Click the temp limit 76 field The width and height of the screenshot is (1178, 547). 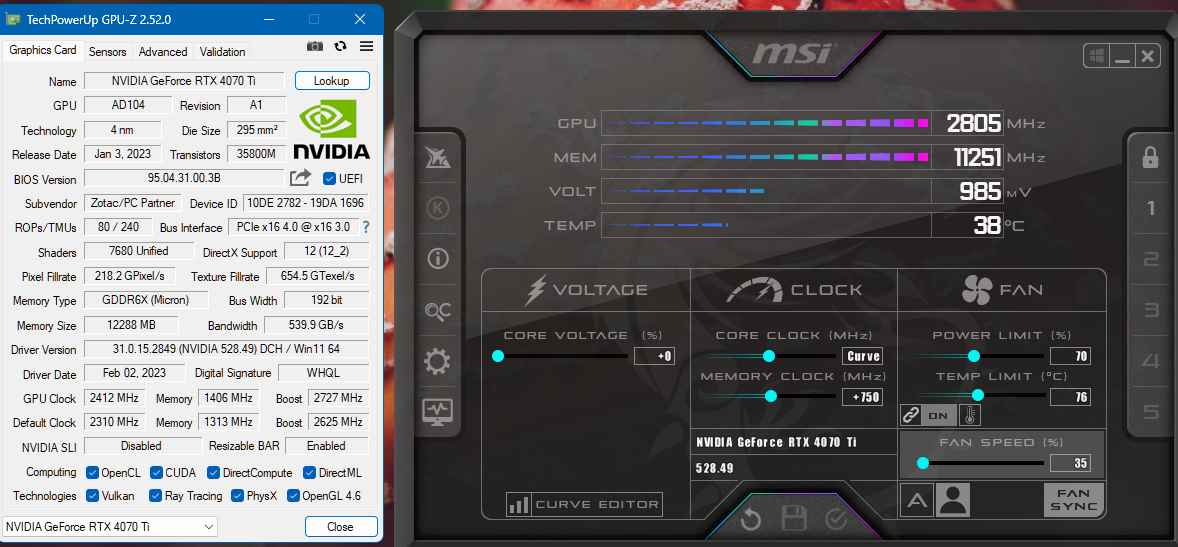[1070, 397]
